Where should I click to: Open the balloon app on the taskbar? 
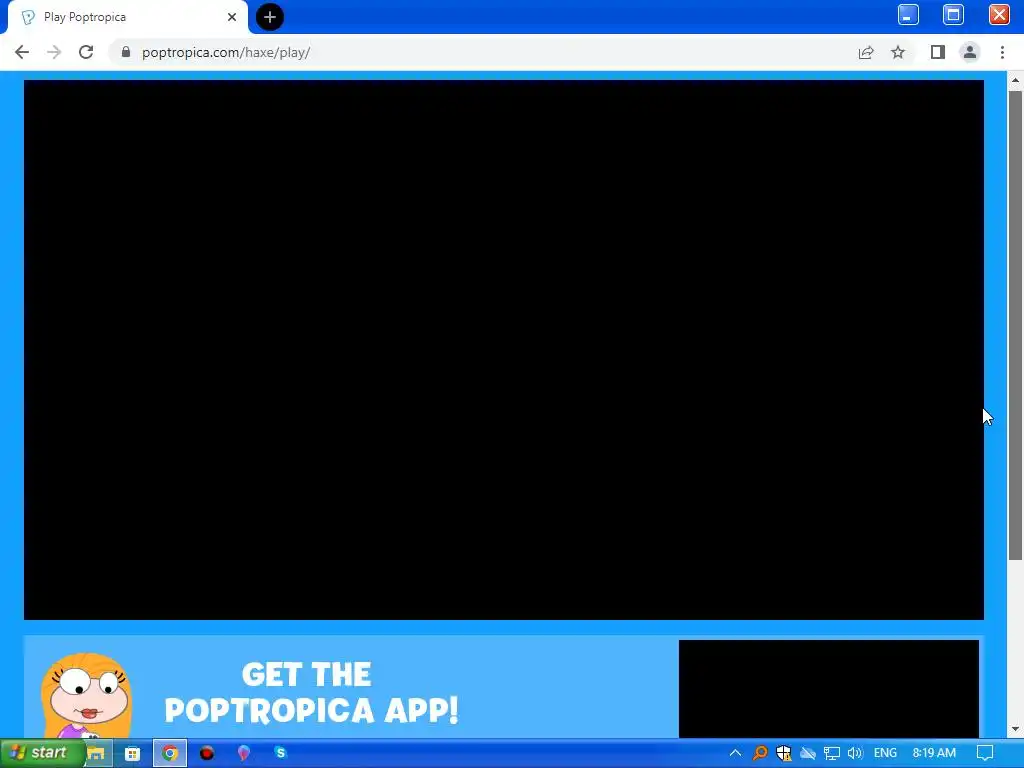[x=244, y=754]
